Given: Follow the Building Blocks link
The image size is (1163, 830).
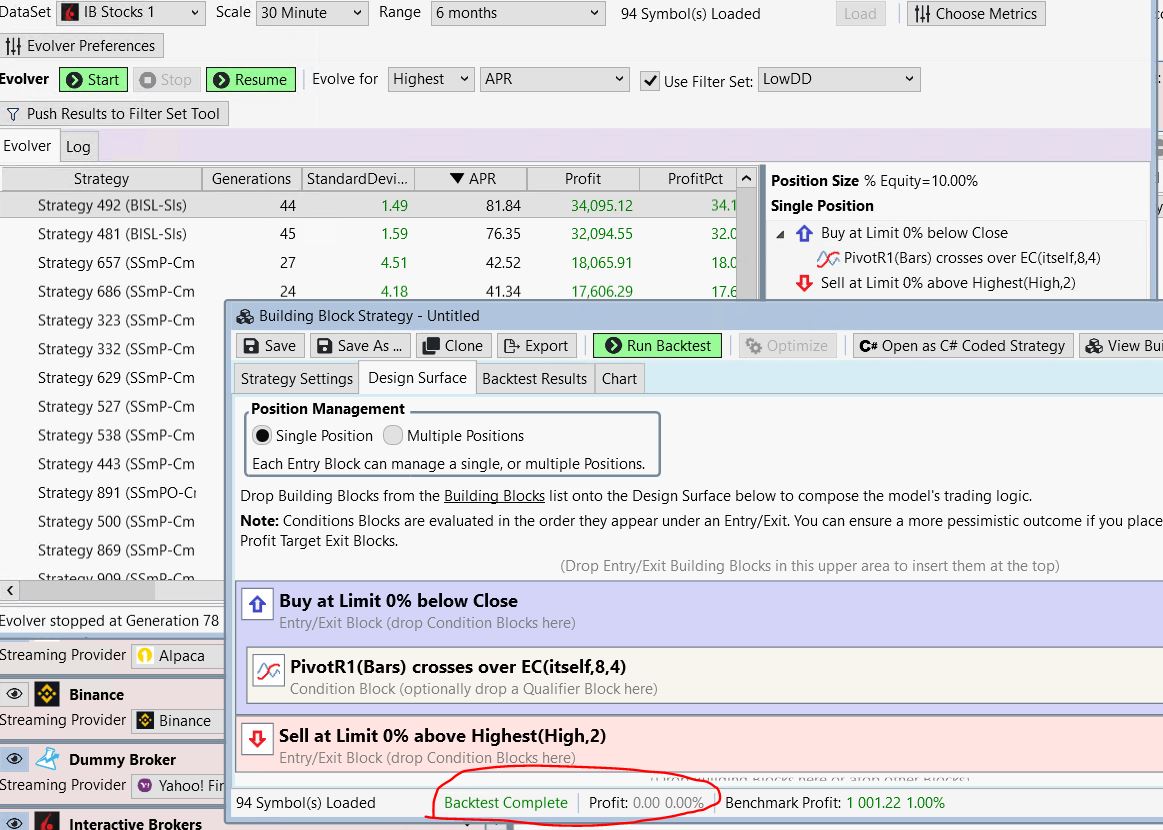Looking at the screenshot, I should (494, 496).
